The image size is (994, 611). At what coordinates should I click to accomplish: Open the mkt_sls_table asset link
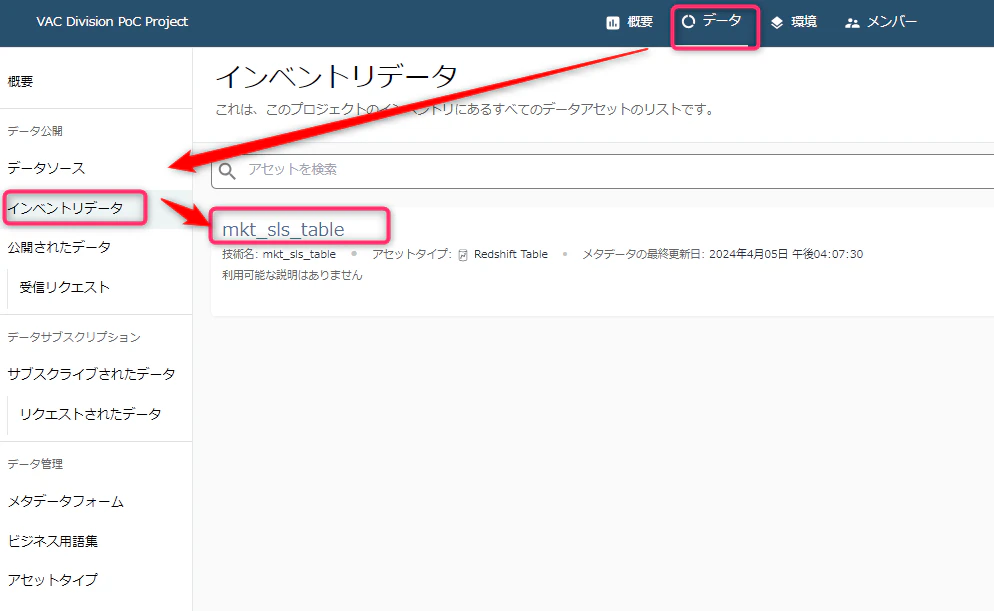pos(283,229)
